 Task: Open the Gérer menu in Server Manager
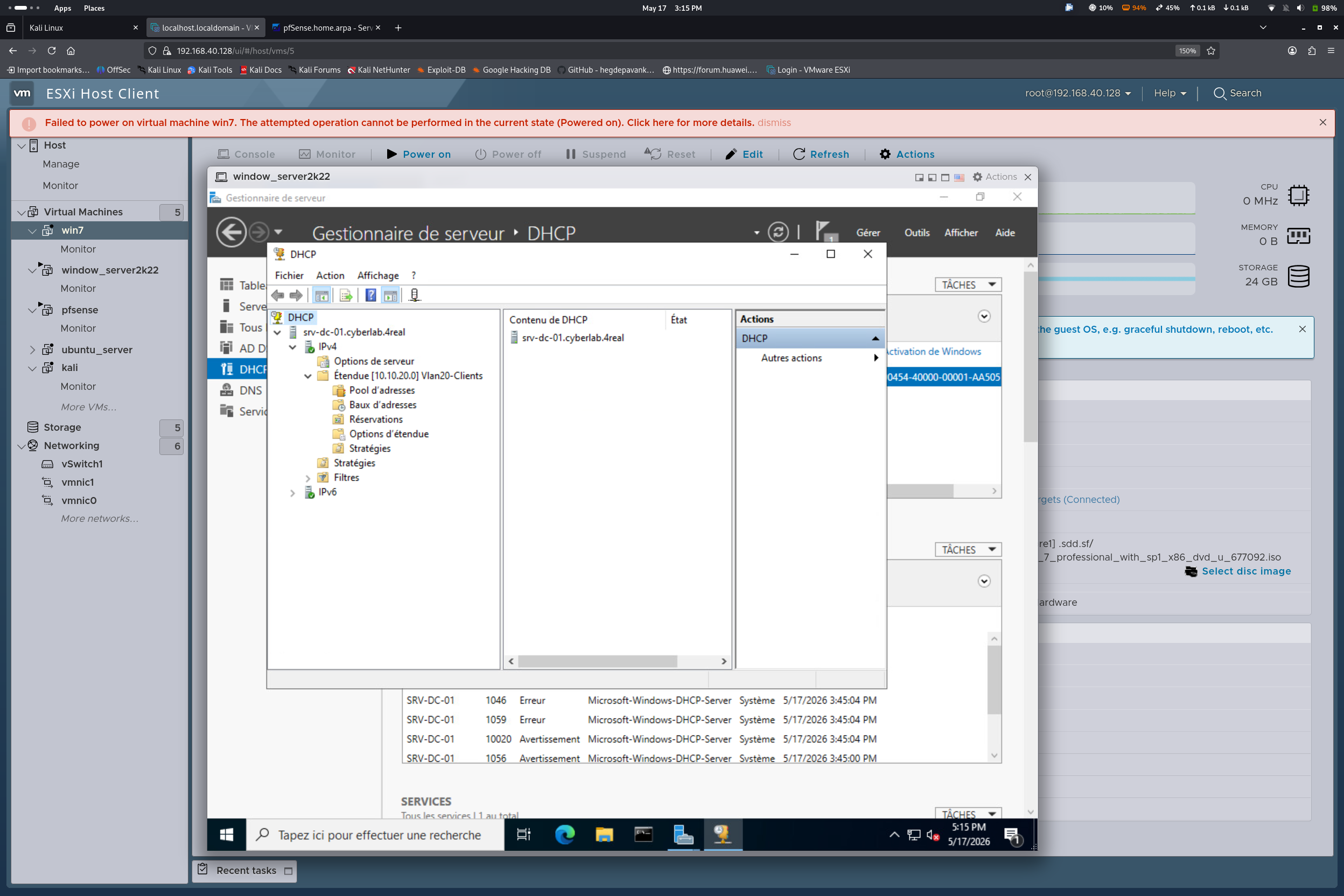[868, 233]
